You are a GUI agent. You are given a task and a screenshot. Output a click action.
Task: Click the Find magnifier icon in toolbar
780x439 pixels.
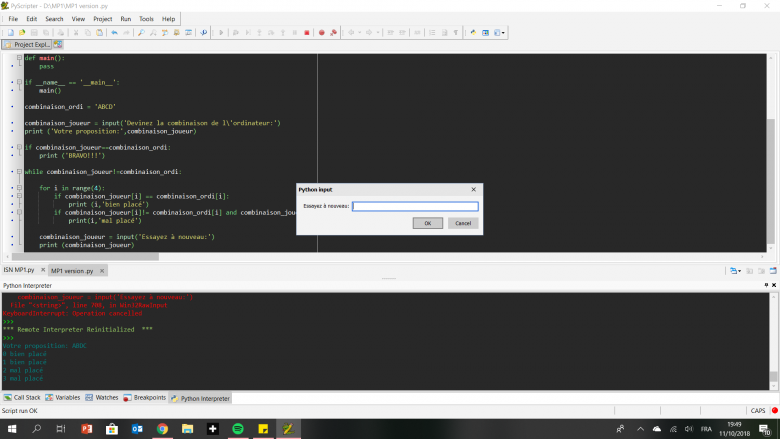point(141,33)
